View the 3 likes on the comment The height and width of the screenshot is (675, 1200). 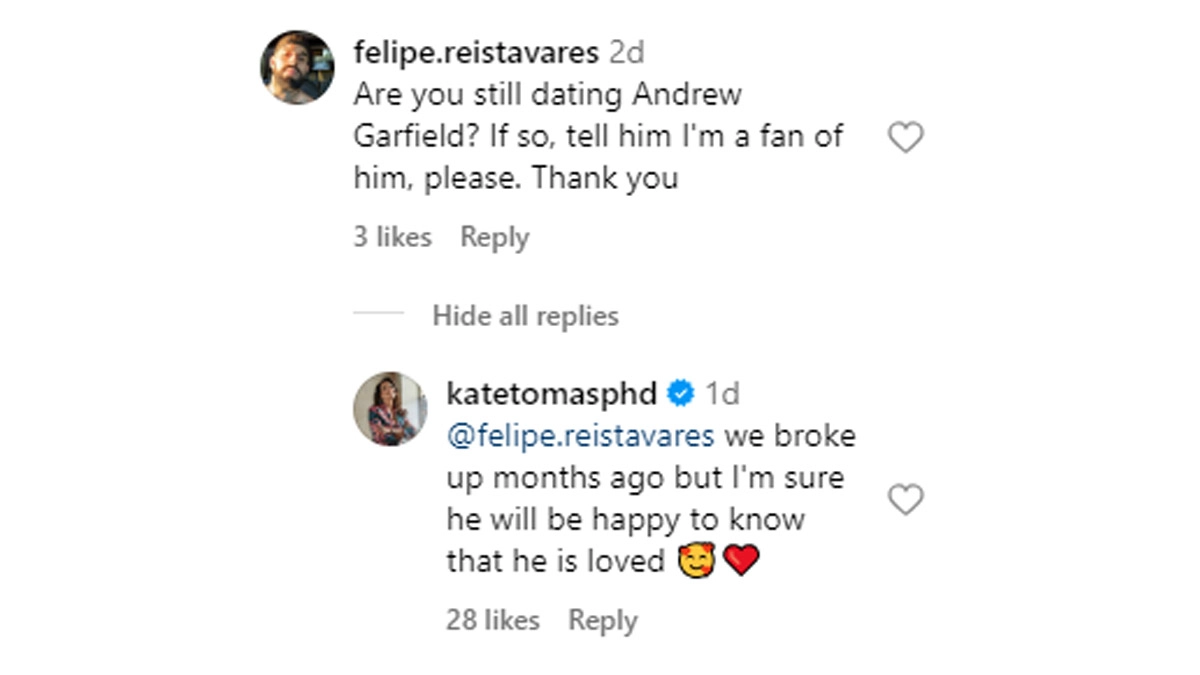pyautogui.click(x=392, y=238)
